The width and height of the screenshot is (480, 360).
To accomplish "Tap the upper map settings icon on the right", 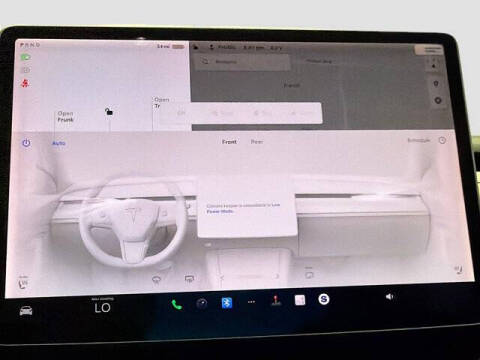I will 436,84.
